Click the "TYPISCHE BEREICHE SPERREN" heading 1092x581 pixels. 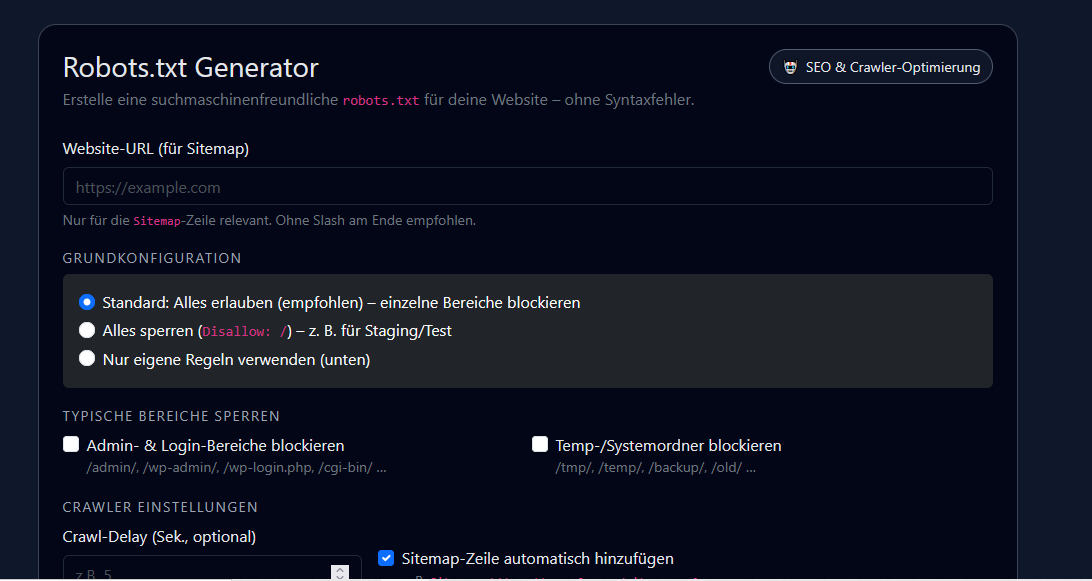point(171,416)
